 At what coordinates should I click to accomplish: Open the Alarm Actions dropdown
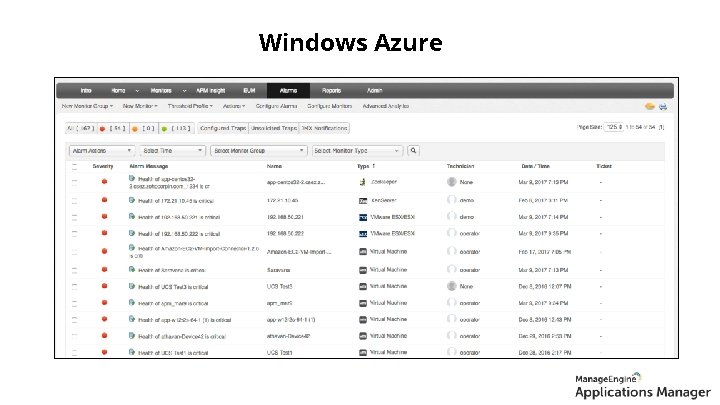102,151
